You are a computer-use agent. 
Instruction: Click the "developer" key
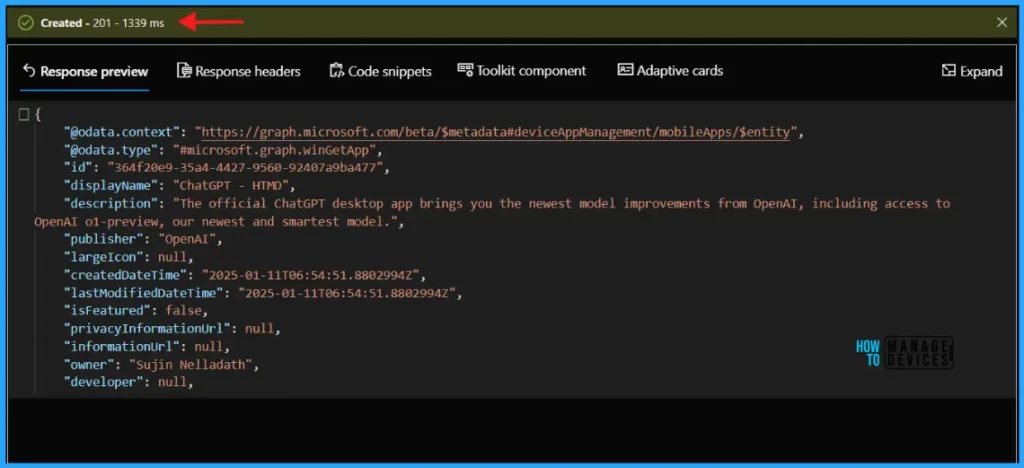click(x=103, y=381)
